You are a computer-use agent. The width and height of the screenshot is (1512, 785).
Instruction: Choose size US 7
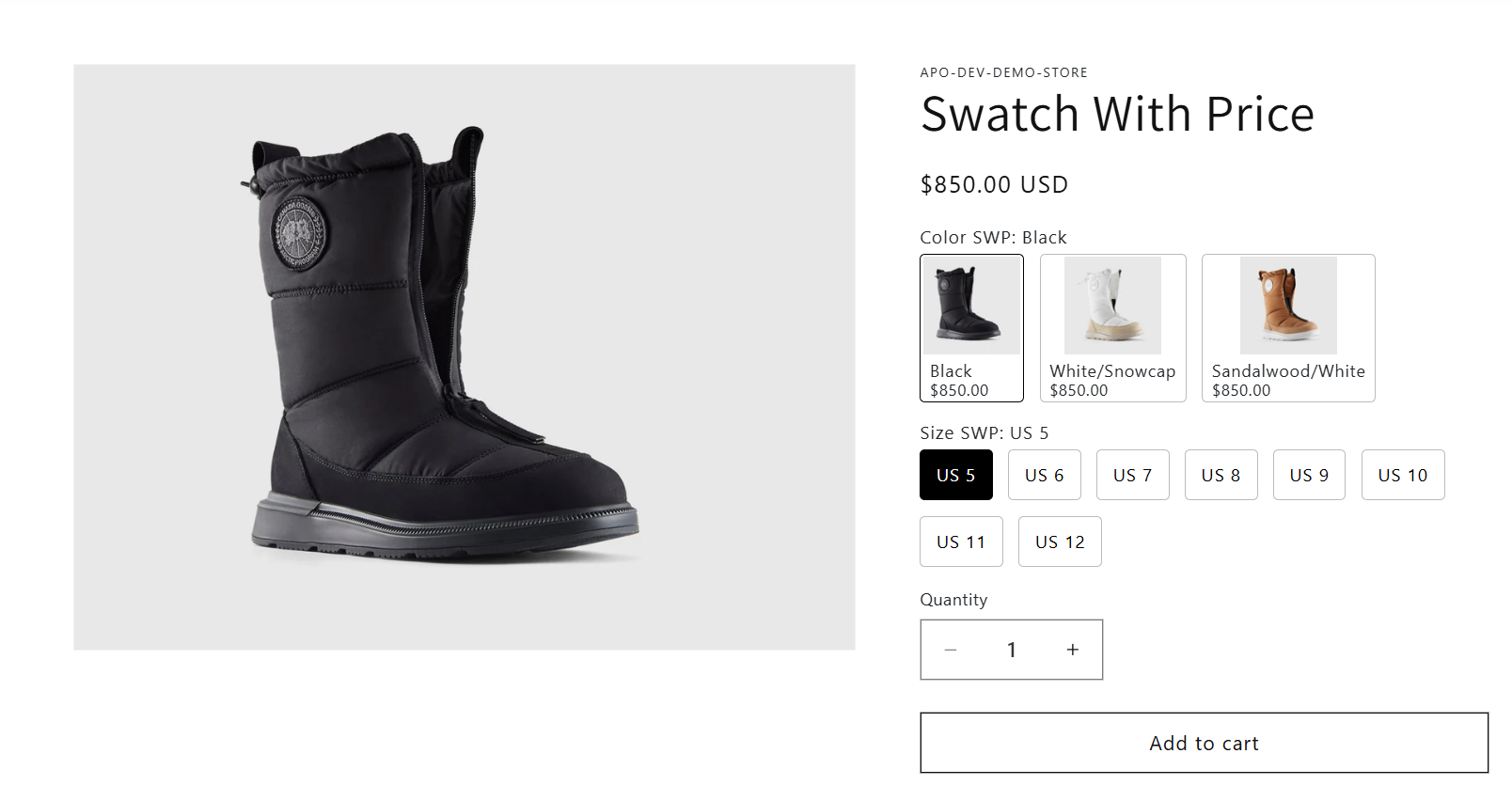coord(1132,475)
